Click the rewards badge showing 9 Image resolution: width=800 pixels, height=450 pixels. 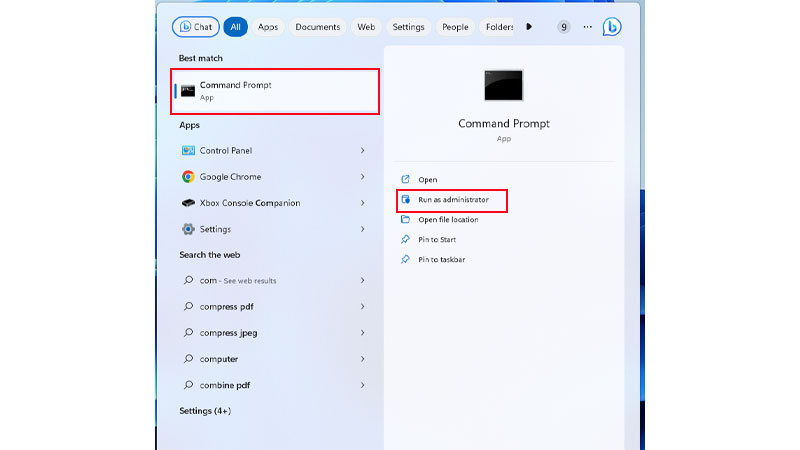coord(563,27)
